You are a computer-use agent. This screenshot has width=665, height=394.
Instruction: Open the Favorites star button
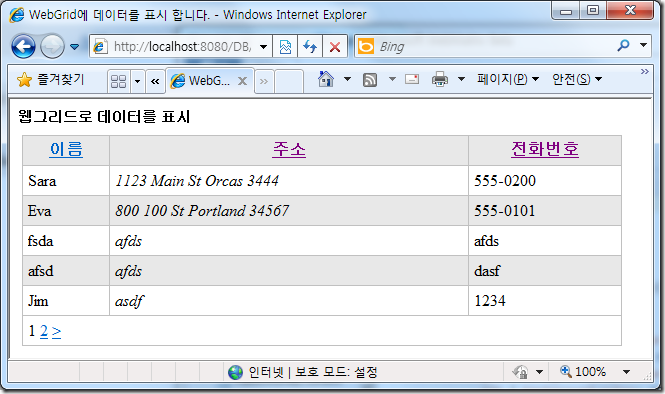click(x=50, y=79)
